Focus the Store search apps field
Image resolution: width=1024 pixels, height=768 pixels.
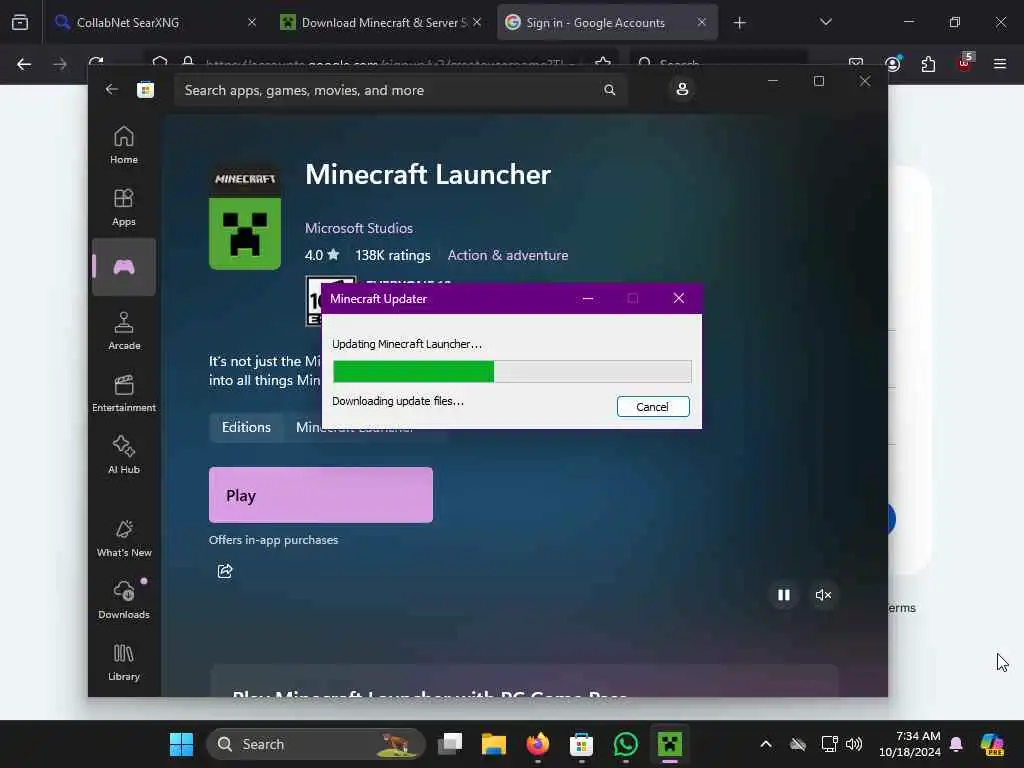point(400,90)
